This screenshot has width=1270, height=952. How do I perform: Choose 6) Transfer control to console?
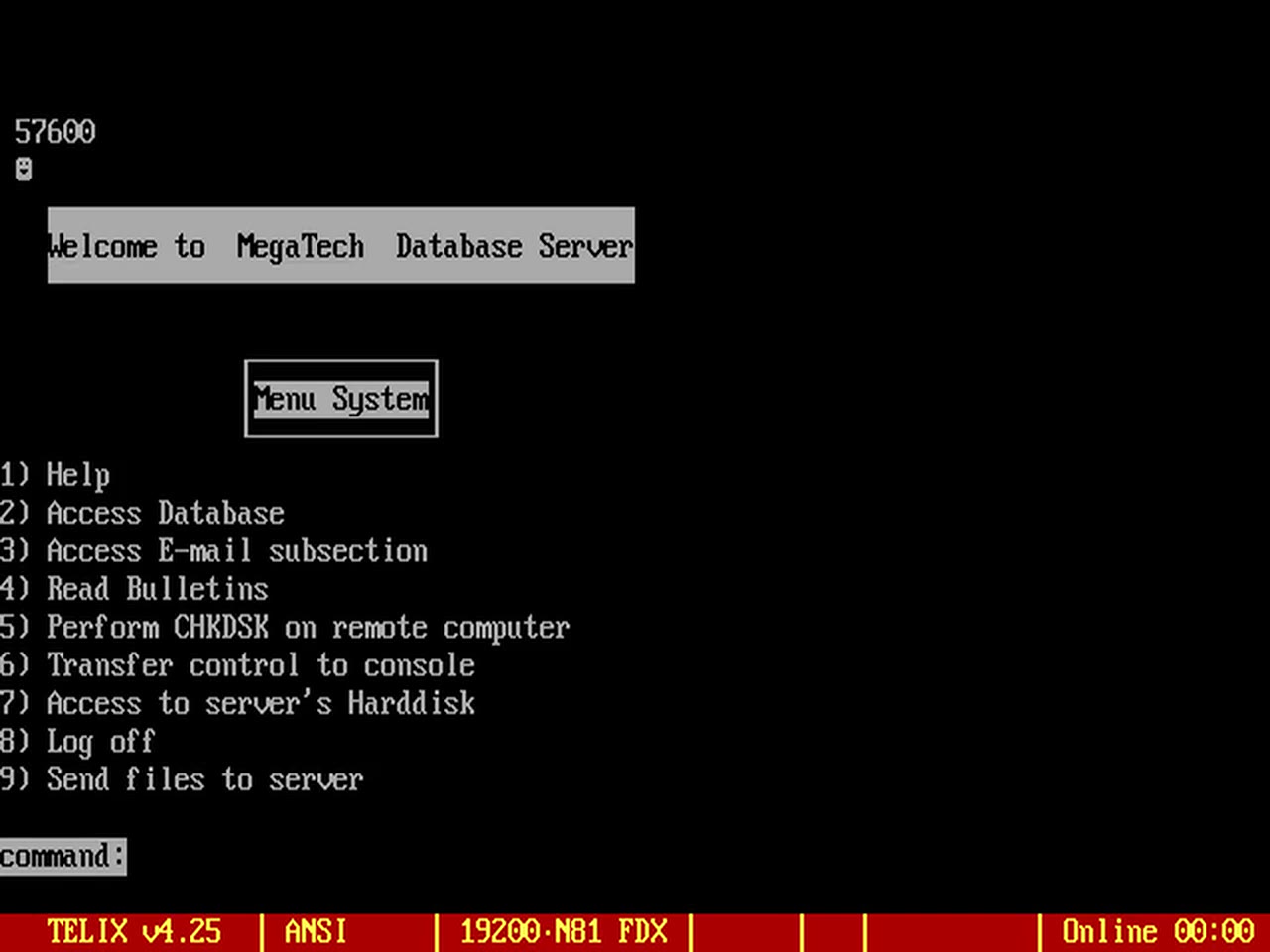[238, 665]
